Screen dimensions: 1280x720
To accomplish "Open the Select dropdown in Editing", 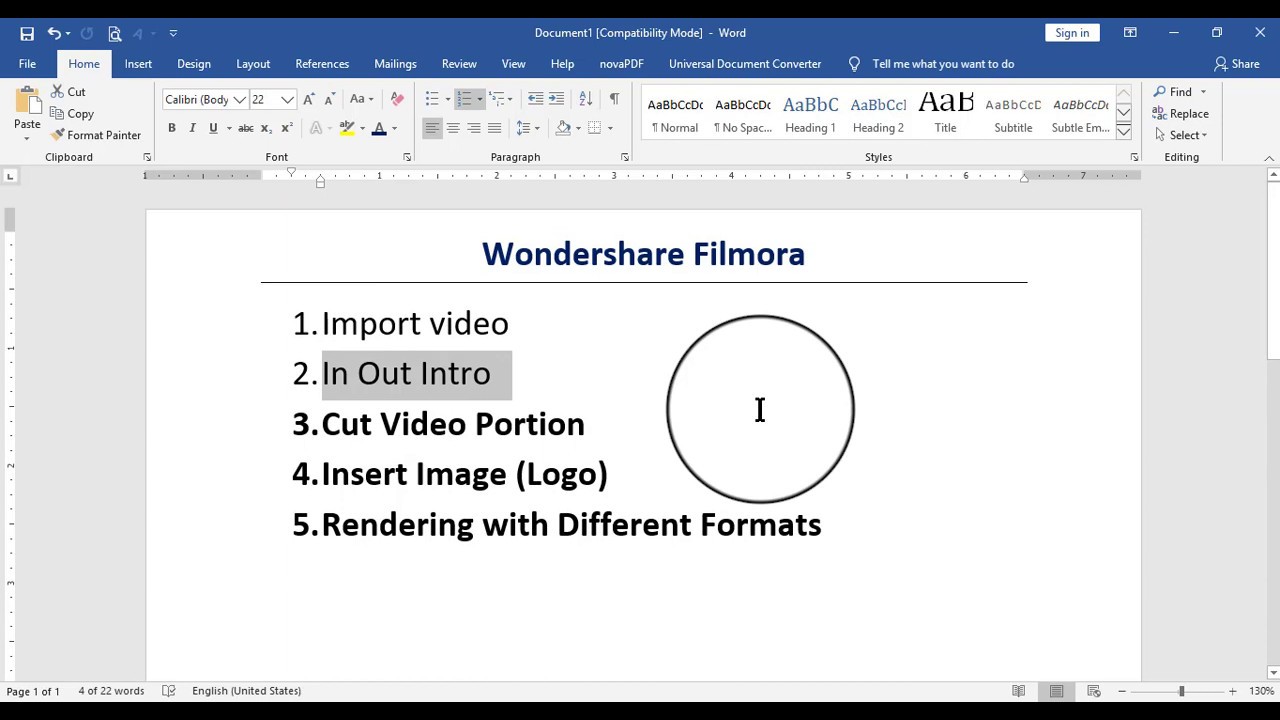I will pyautogui.click(x=1181, y=135).
